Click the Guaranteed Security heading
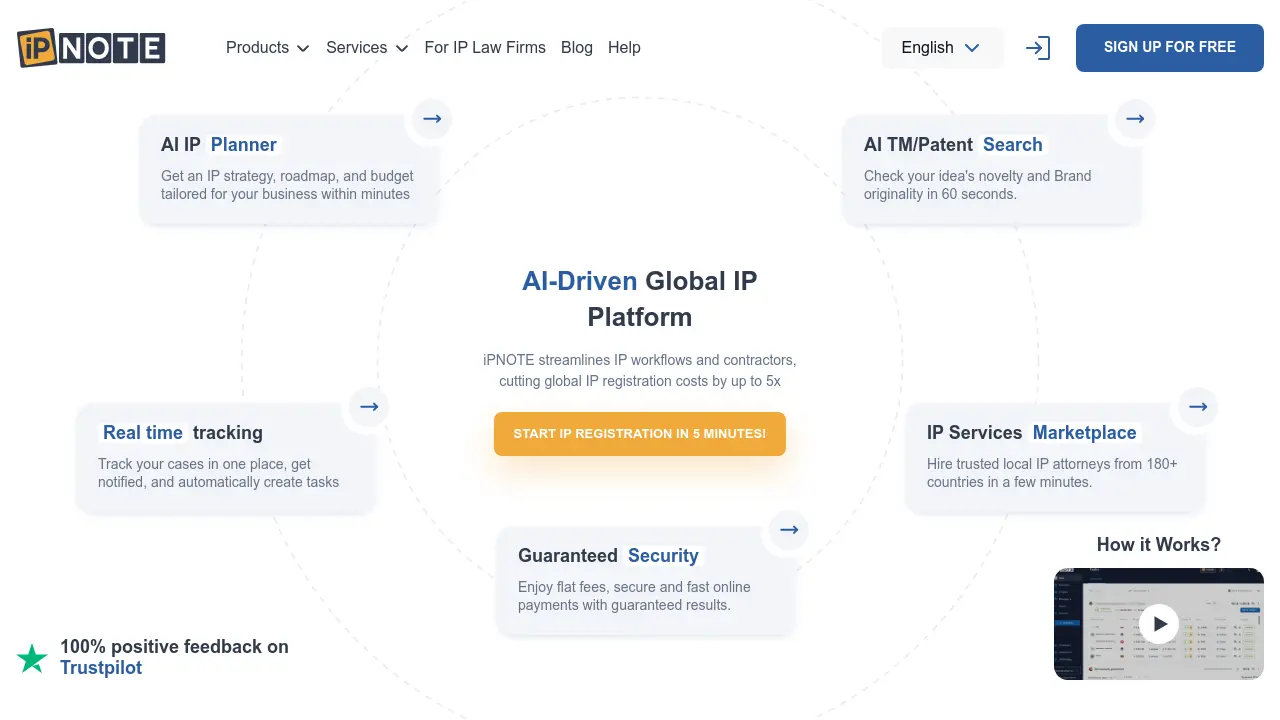Image resolution: width=1280 pixels, height=720 pixels. 609,556
